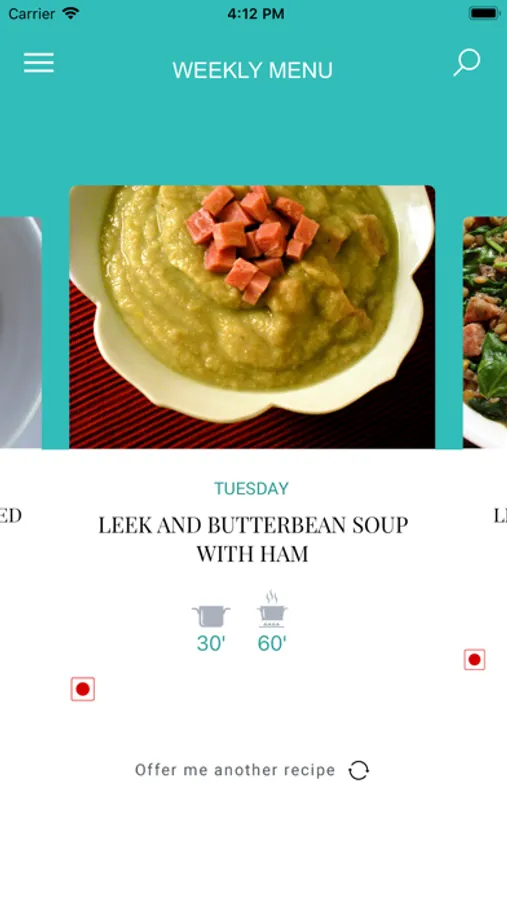Tap the 4:12 PM clock

click(x=256, y=14)
